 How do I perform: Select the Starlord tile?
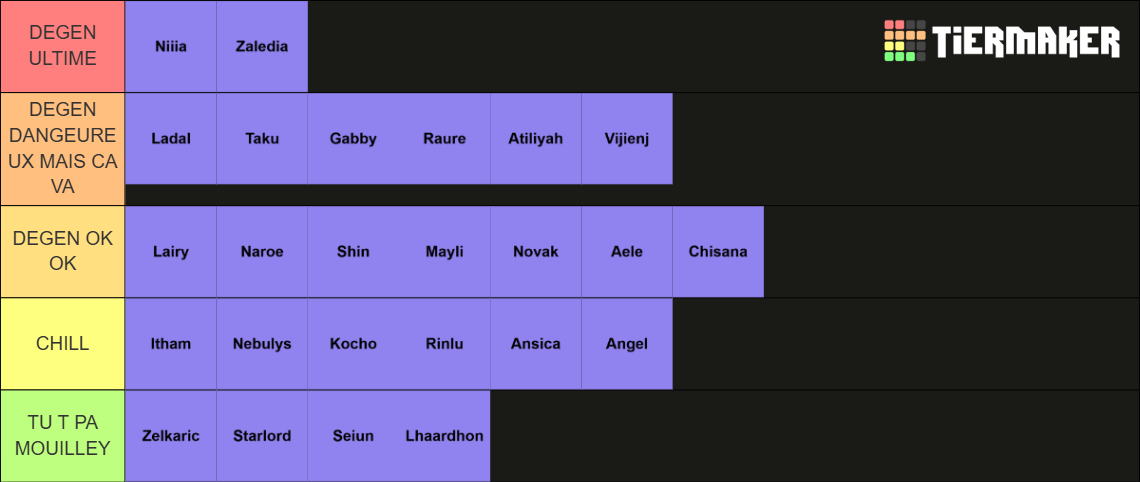pos(262,436)
